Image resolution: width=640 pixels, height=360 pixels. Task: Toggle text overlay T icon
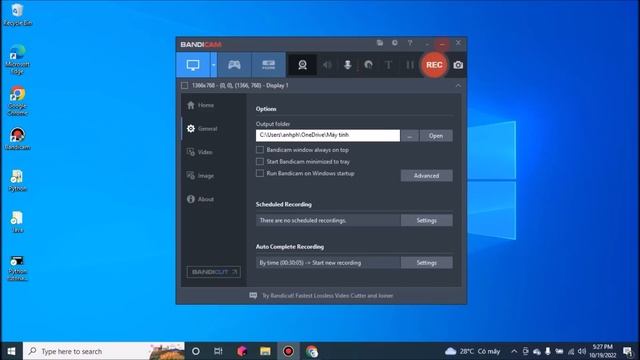pyautogui.click(x=389, y=65)
